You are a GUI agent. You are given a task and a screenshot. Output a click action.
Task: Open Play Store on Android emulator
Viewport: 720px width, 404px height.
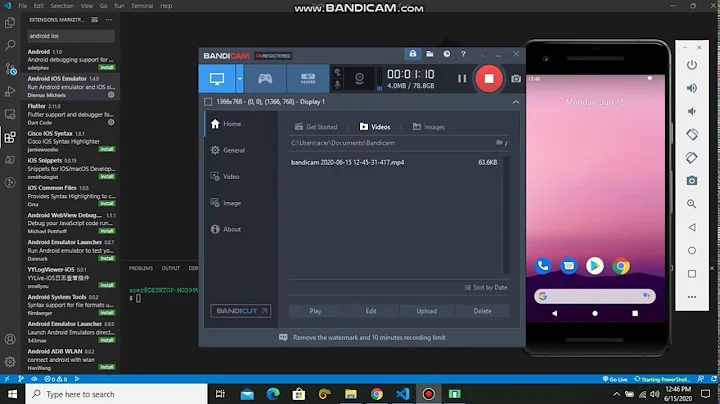tap(595, 266)
